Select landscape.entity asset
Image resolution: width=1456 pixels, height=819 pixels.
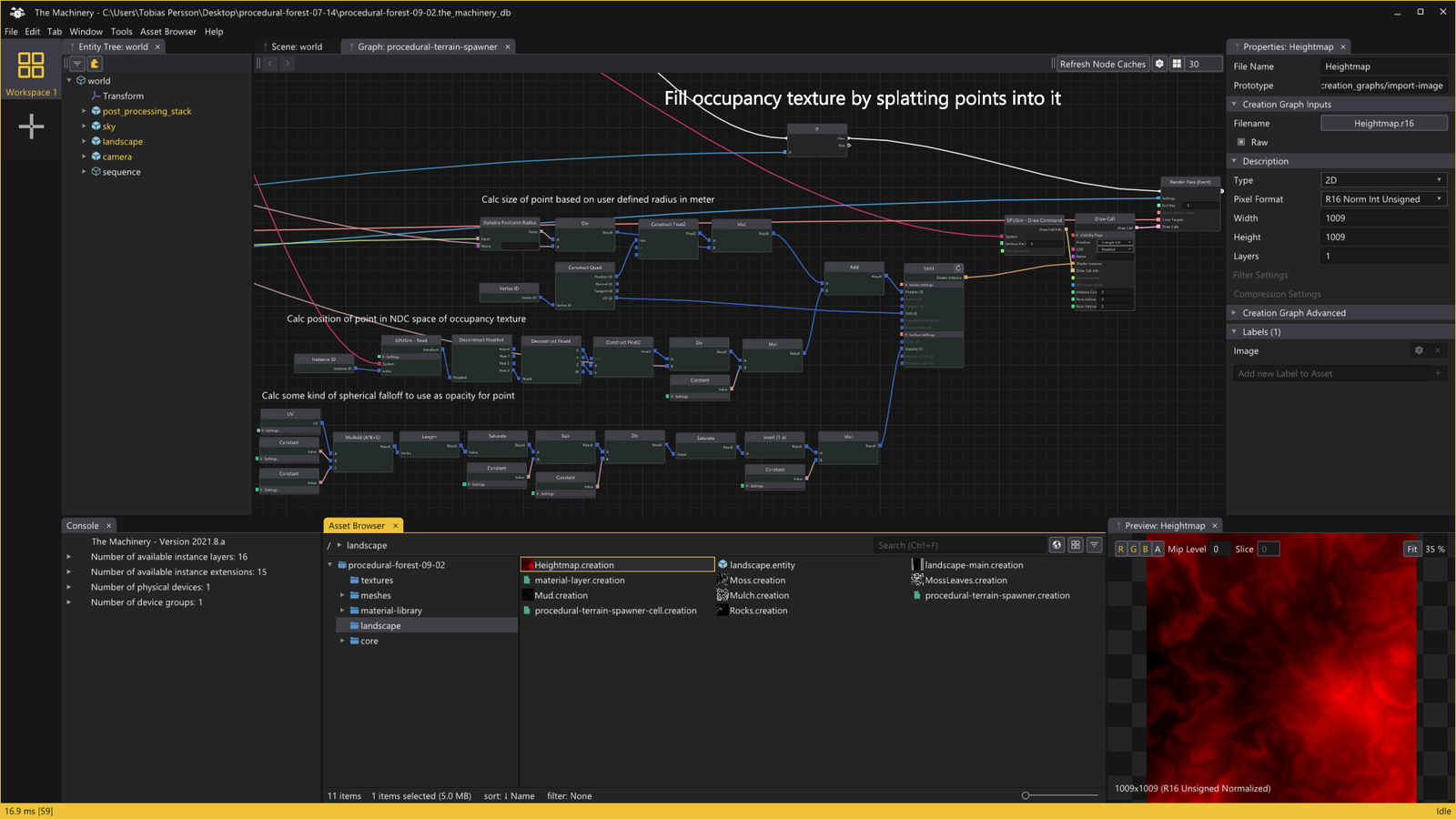756,565
